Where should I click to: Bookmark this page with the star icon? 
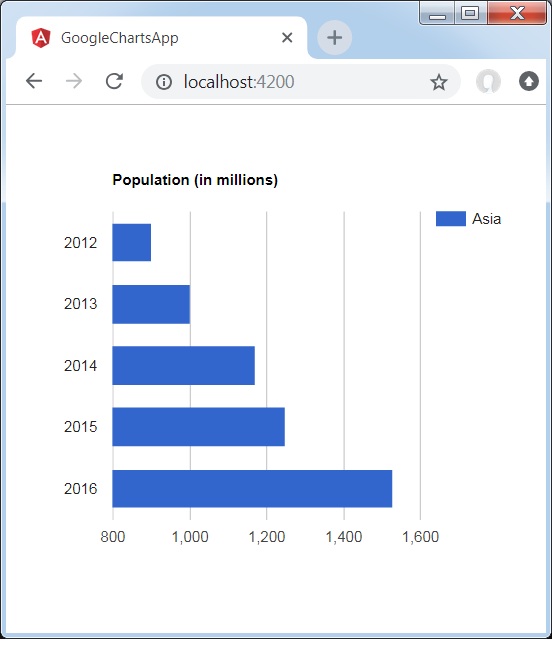tap(439, 82)
